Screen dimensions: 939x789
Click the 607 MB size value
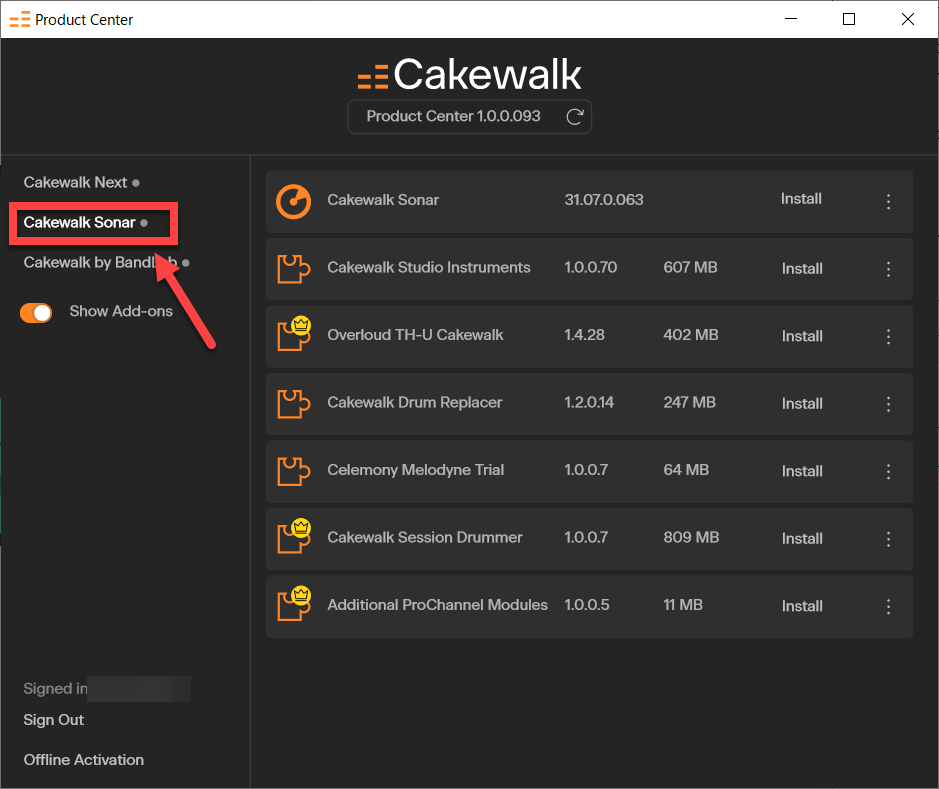pos(690,268)
